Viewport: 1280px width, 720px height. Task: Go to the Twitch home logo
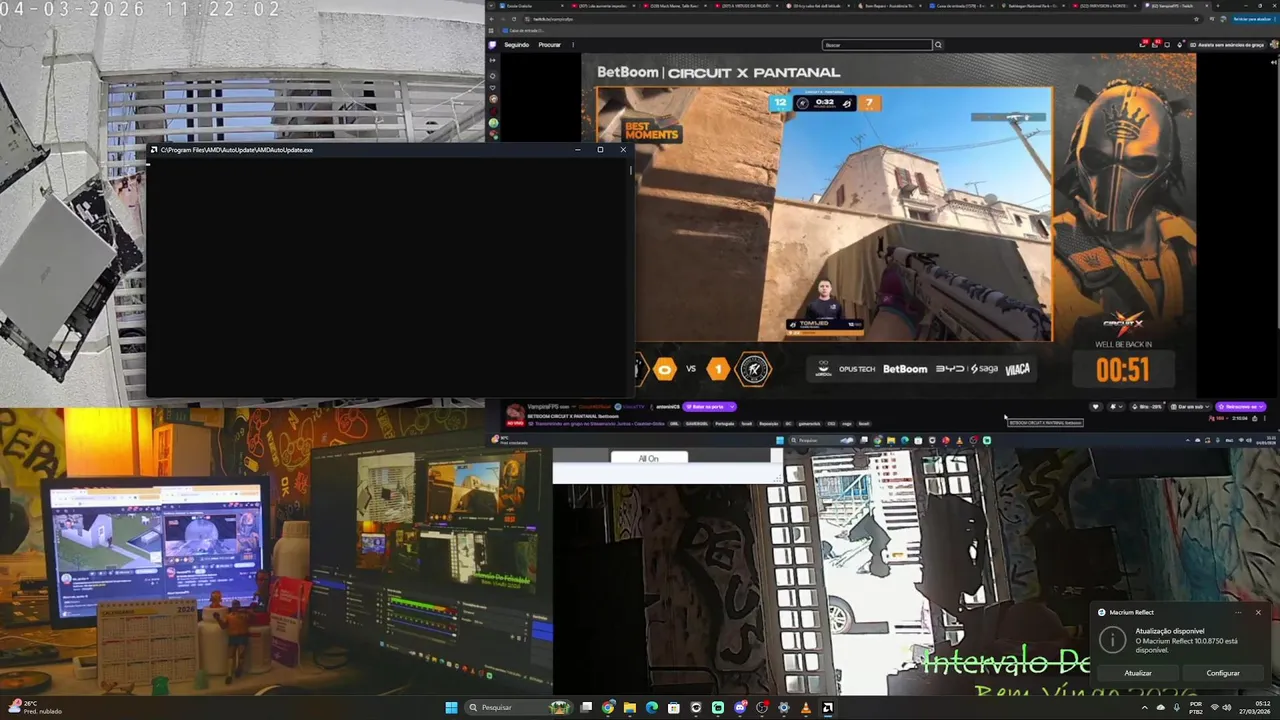492,45
